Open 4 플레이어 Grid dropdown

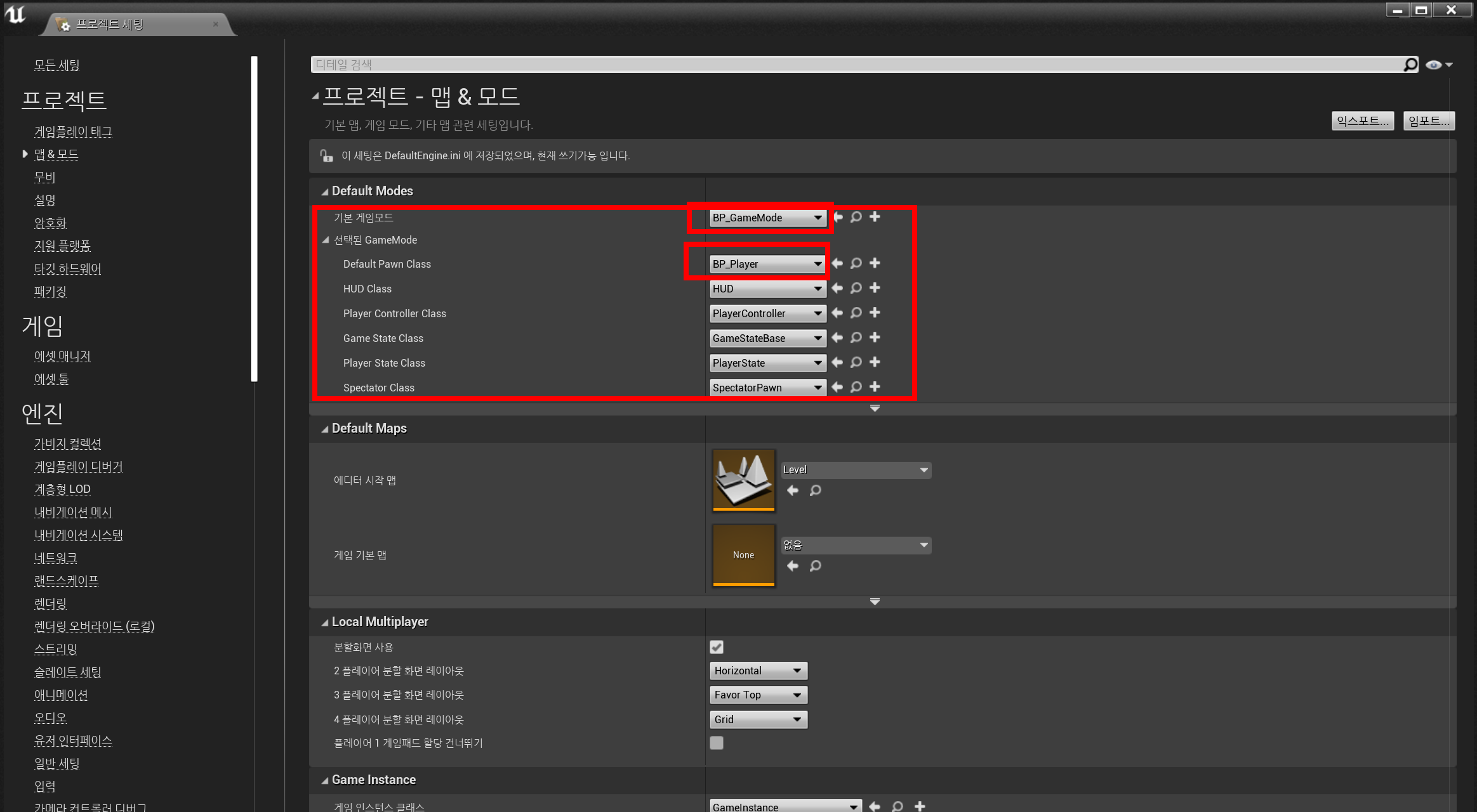coord(758,719)
